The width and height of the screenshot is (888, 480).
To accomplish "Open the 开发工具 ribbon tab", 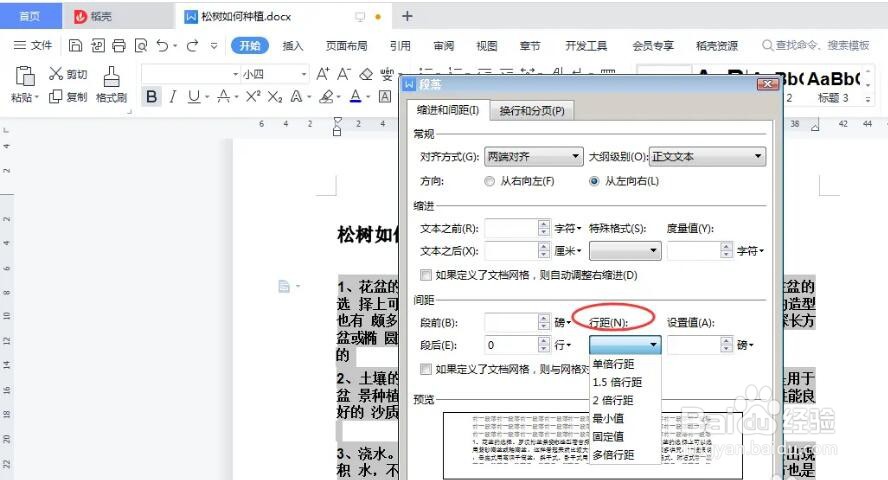I will click(x=586, y=46).
